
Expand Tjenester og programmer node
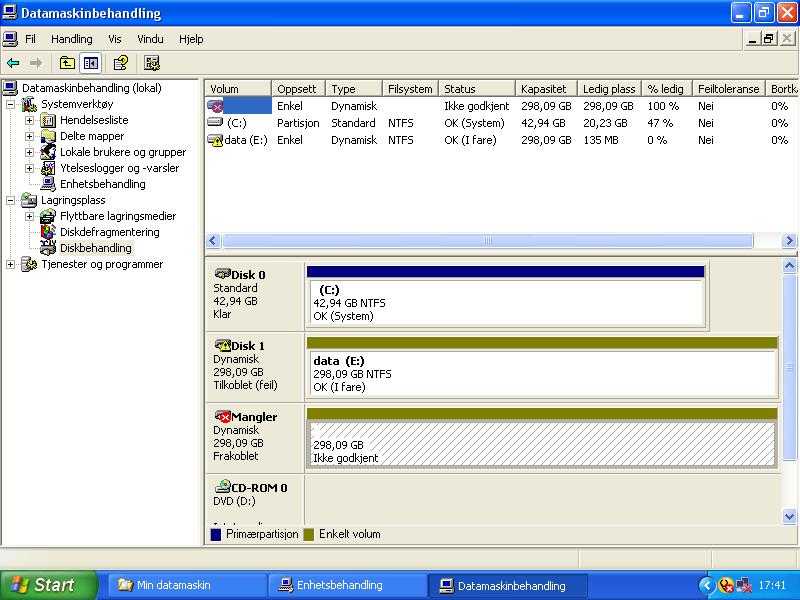pos(10,264)
